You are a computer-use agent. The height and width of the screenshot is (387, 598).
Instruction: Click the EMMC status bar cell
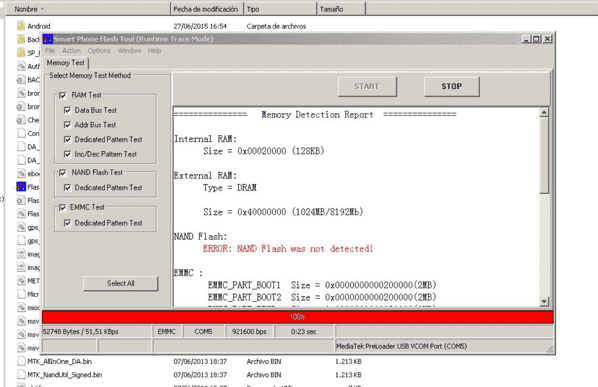pos(167,332)
